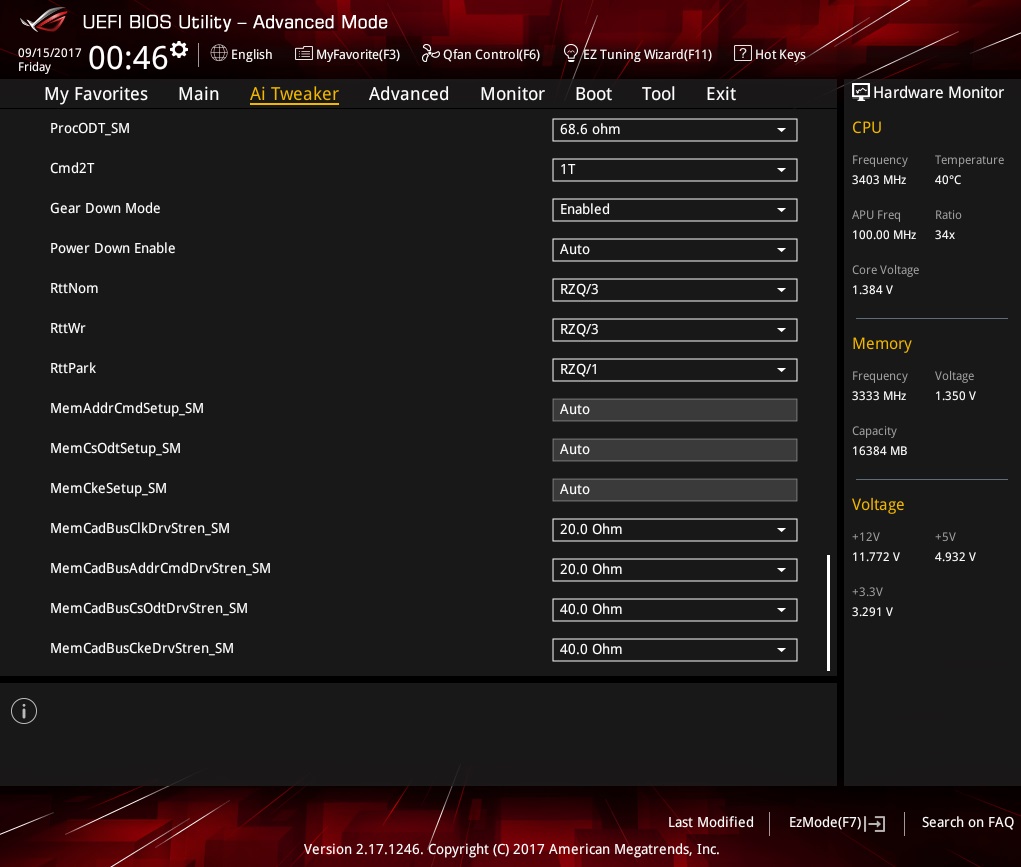The width and height of the screenshot is (1021, 867).
Task: Open the MemCadBusCsOdtDrvStren_SM dropdown
Action: (x=674, y=610)
